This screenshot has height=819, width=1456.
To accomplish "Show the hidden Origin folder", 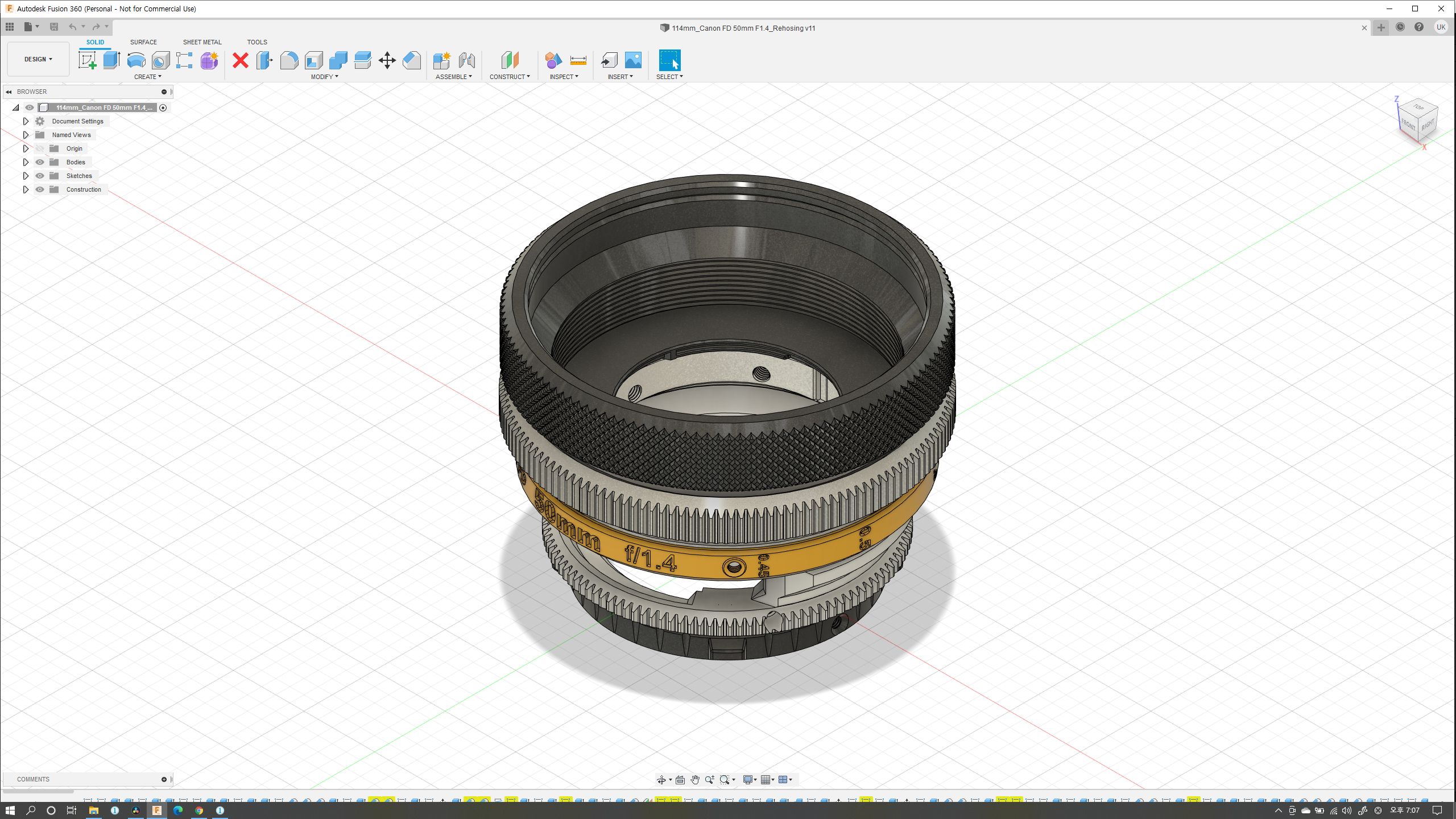I will pos(40,148).
